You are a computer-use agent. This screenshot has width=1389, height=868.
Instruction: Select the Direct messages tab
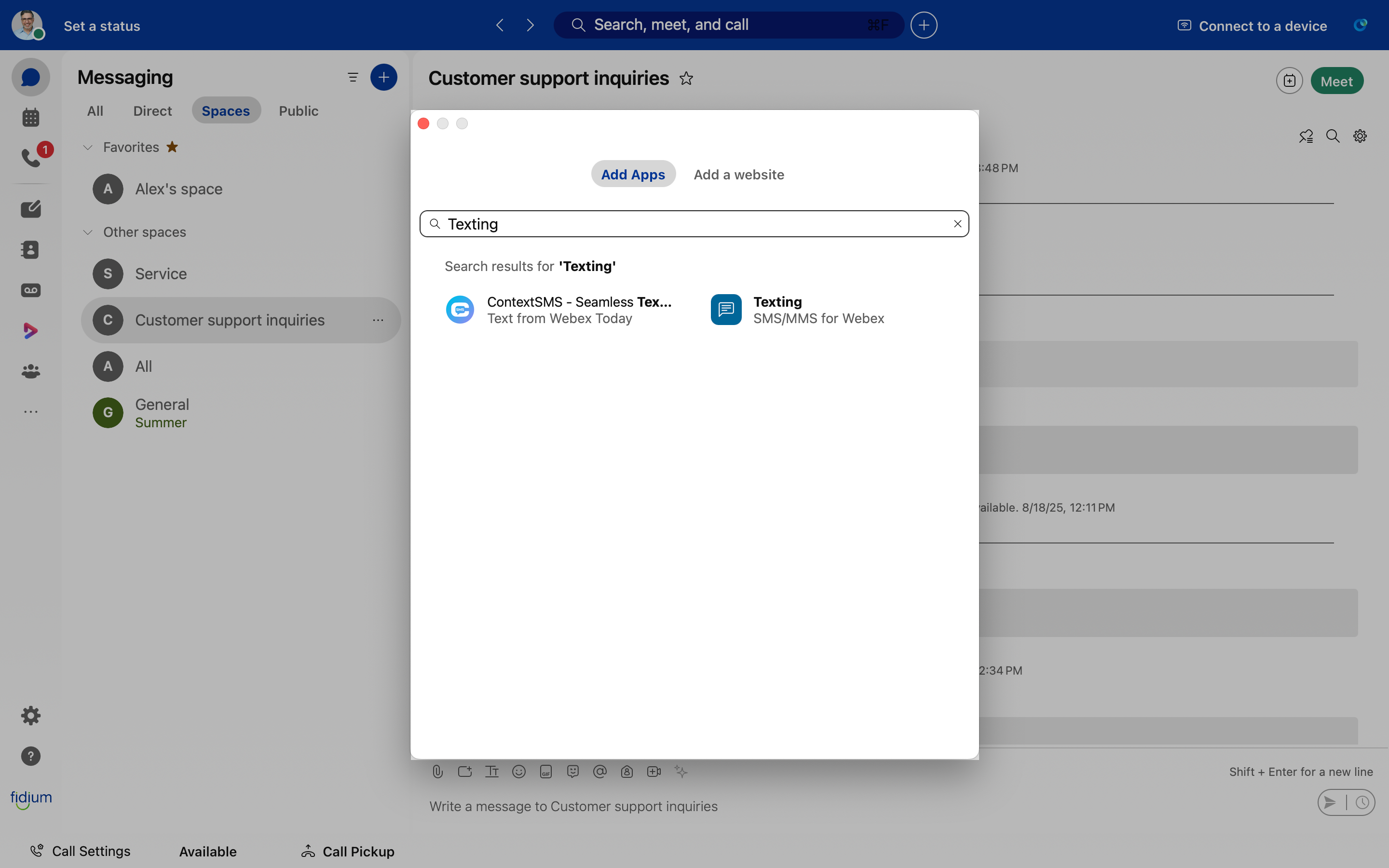152,111
